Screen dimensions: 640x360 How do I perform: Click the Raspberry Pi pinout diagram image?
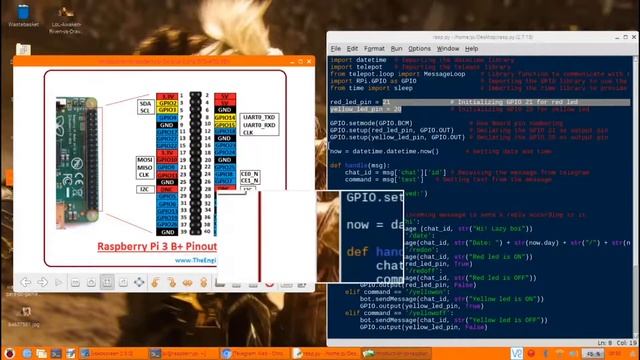[165, 168]
